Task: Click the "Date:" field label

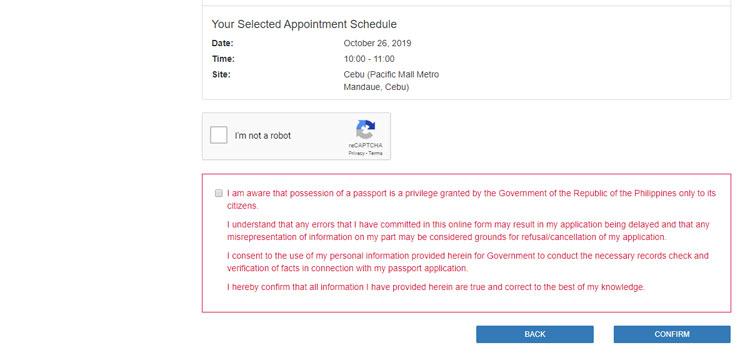Action: point(222,44)
